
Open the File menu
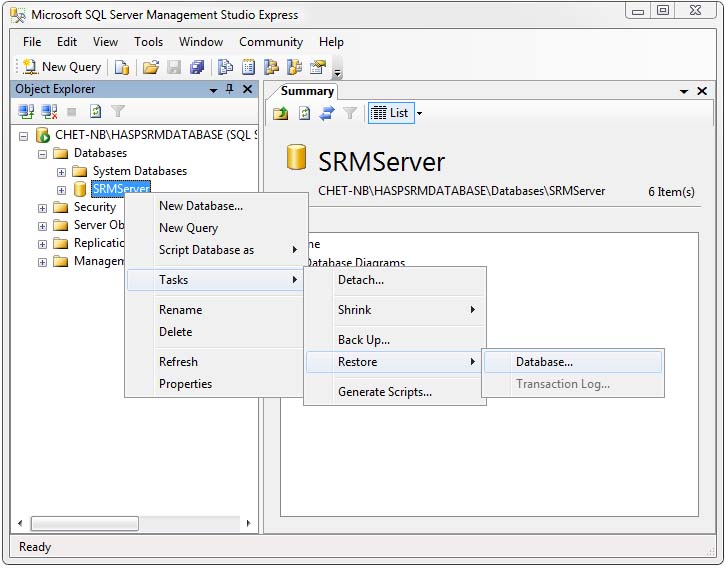32,42
